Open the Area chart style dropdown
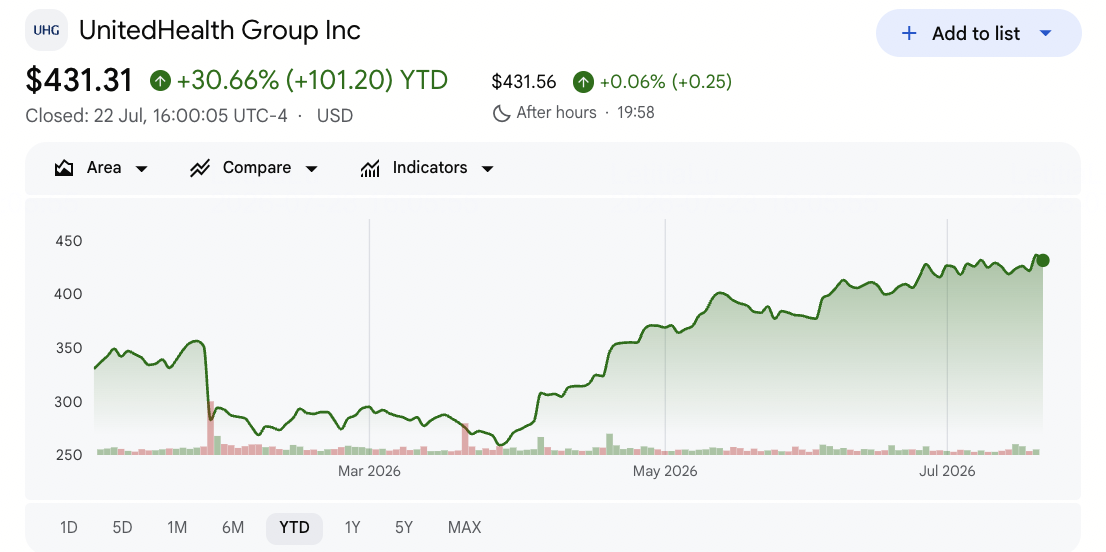 [141, 168]
